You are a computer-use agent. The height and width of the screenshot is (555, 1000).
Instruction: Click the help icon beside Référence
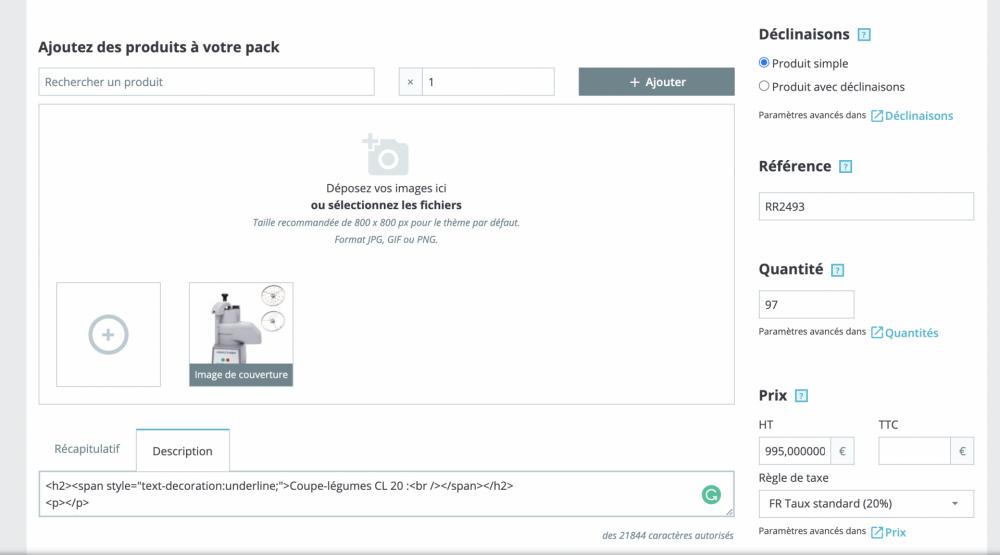click(845, 167)
